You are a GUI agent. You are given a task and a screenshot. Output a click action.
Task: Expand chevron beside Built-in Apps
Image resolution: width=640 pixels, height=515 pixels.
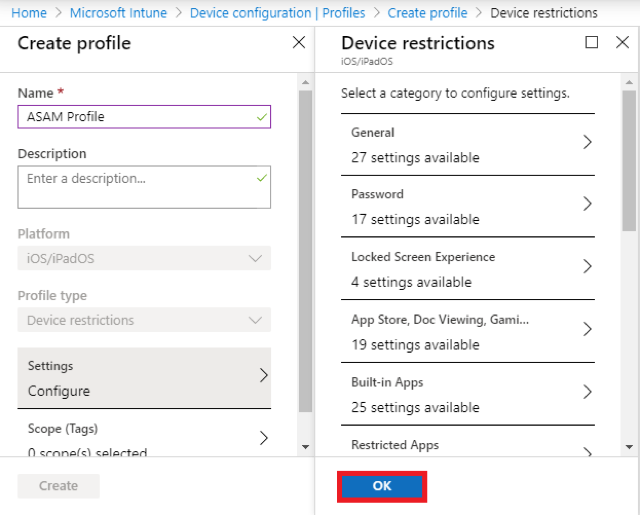tap(587, 392)
